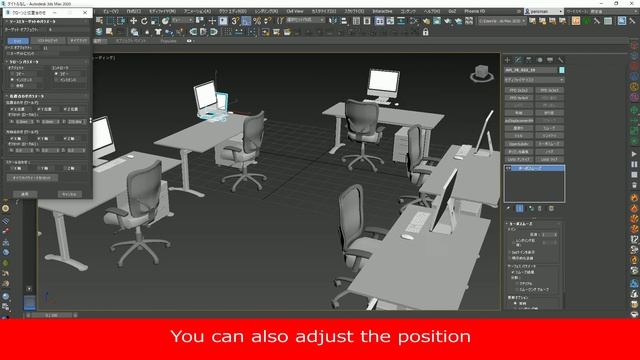Open the Civil View menu
Screen dimensions: 640x360
[x=295, y=11]
